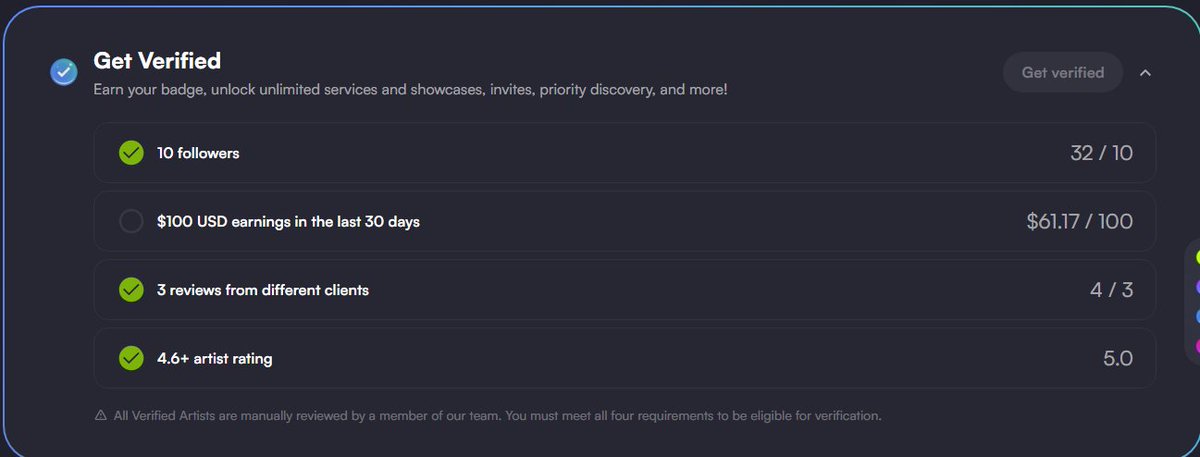Click the Get Verified heading
The width and height of the screenshot is (1200, 457).
157,61
